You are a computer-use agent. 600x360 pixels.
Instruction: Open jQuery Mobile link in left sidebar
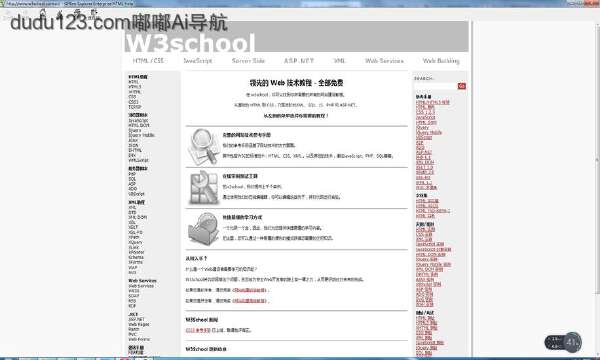(x=142, y=135)
